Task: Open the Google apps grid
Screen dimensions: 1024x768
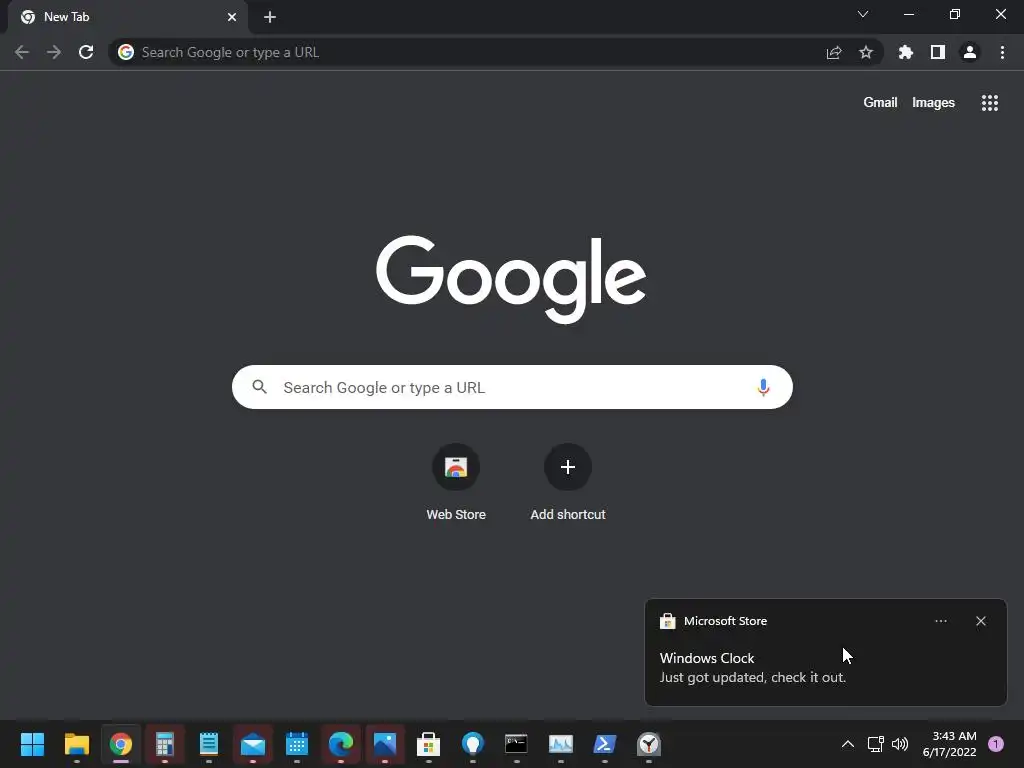Action: tap(990, 103)
